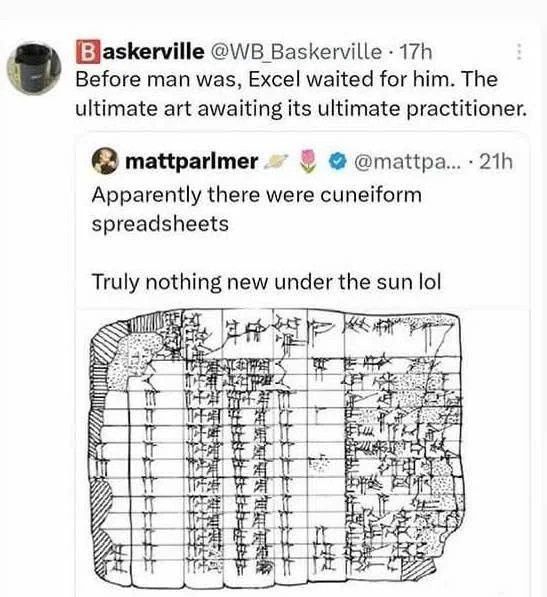Viewport: 547px width, 597px height.
Task: Open the three-dot more options menu
Action: tap(518, 51)
